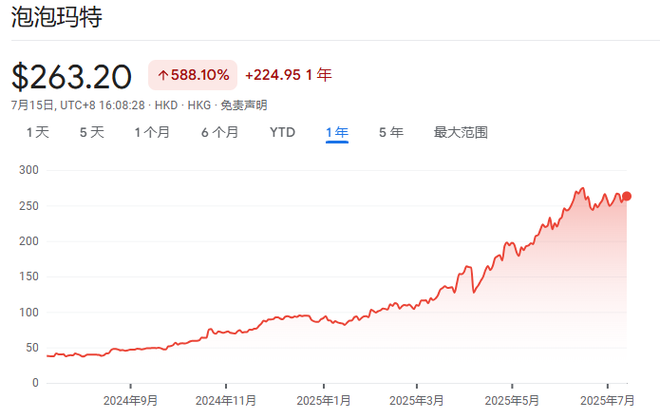Click the 2024年11月 axis label
The width and height of the screenshot is (660, 419).
click(x=226, y=400)
